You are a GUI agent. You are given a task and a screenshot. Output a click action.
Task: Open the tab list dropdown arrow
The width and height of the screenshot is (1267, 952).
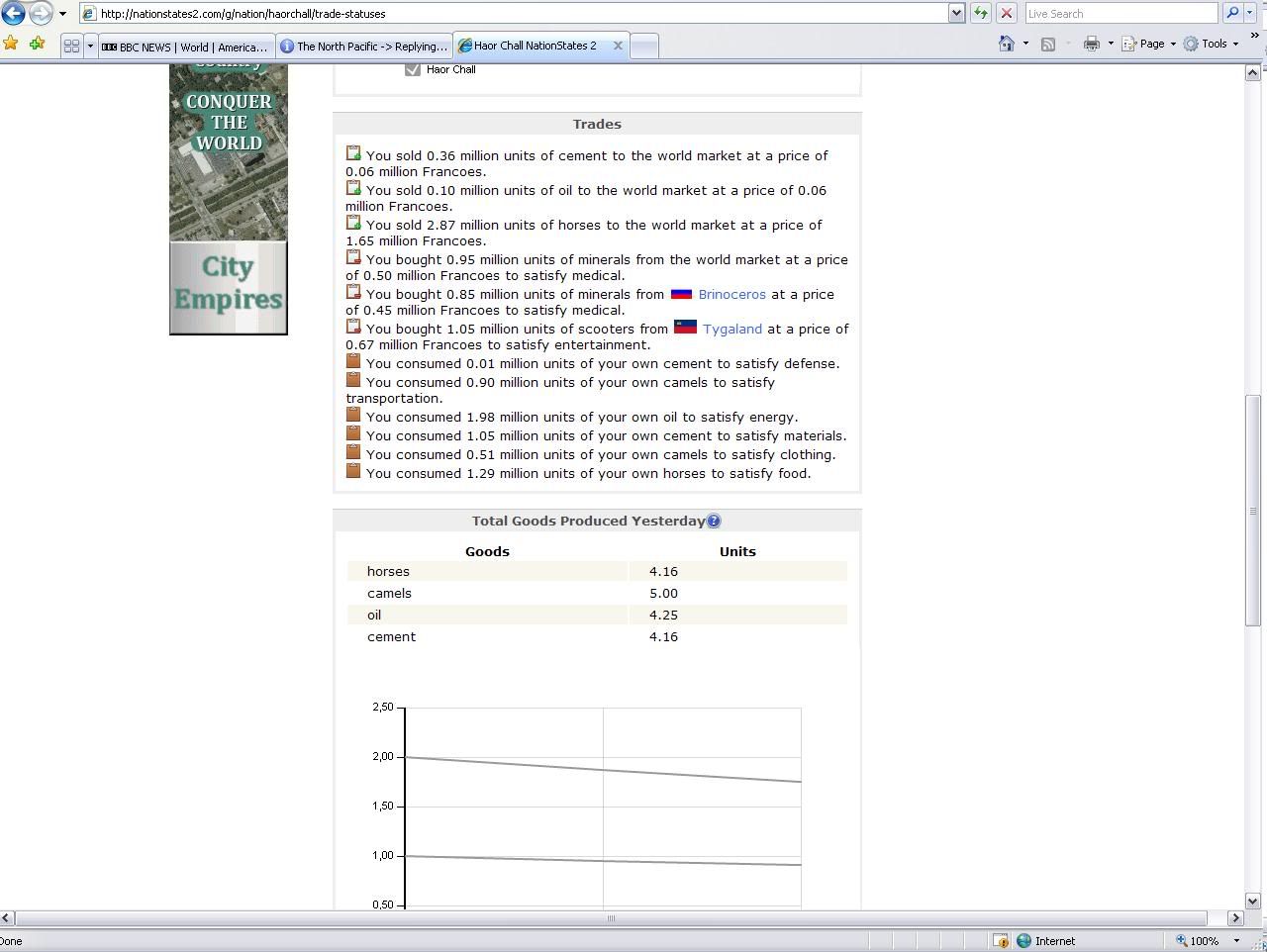point(90,46)
